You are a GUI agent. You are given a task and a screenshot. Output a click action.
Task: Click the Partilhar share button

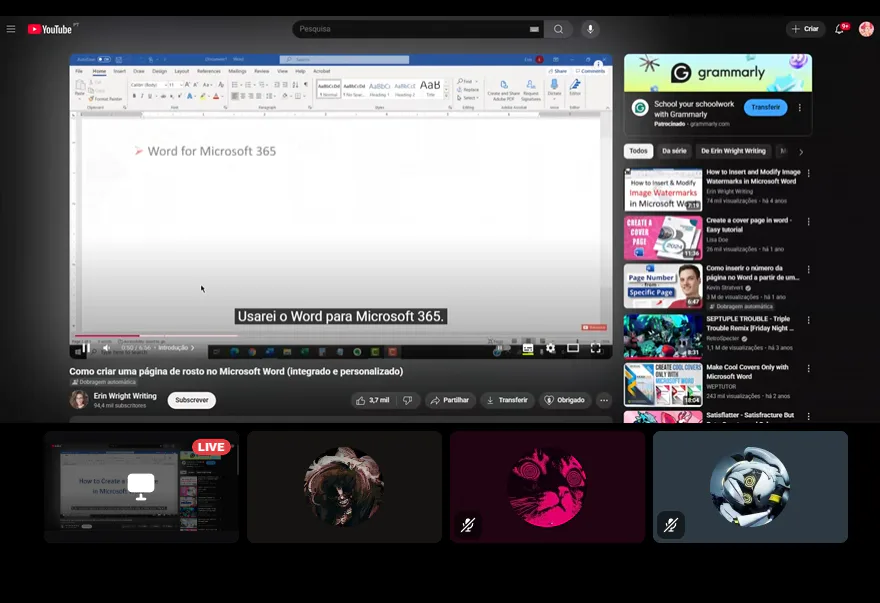coord(450,400)
